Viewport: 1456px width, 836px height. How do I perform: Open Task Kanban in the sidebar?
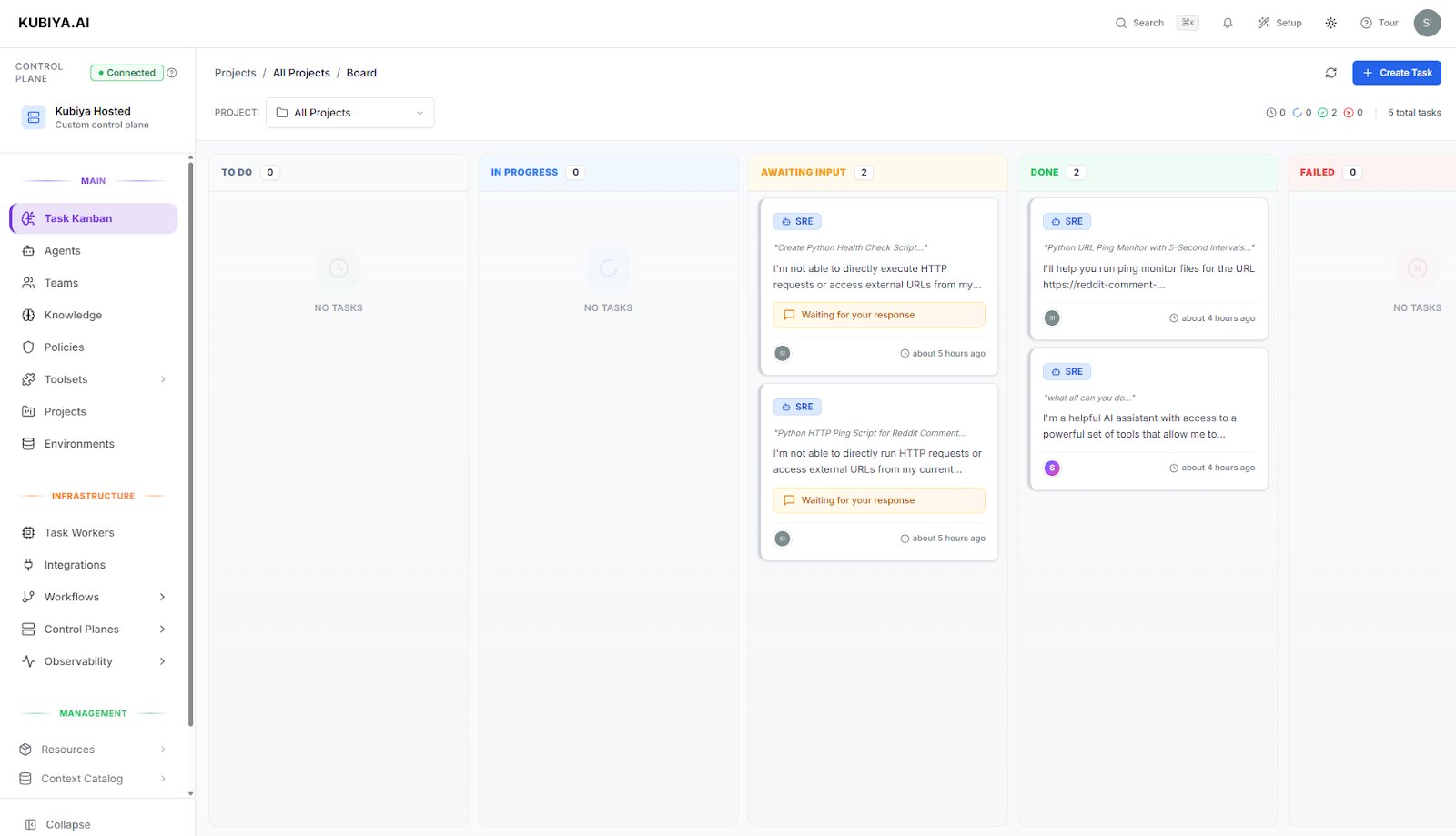point(94,218)
